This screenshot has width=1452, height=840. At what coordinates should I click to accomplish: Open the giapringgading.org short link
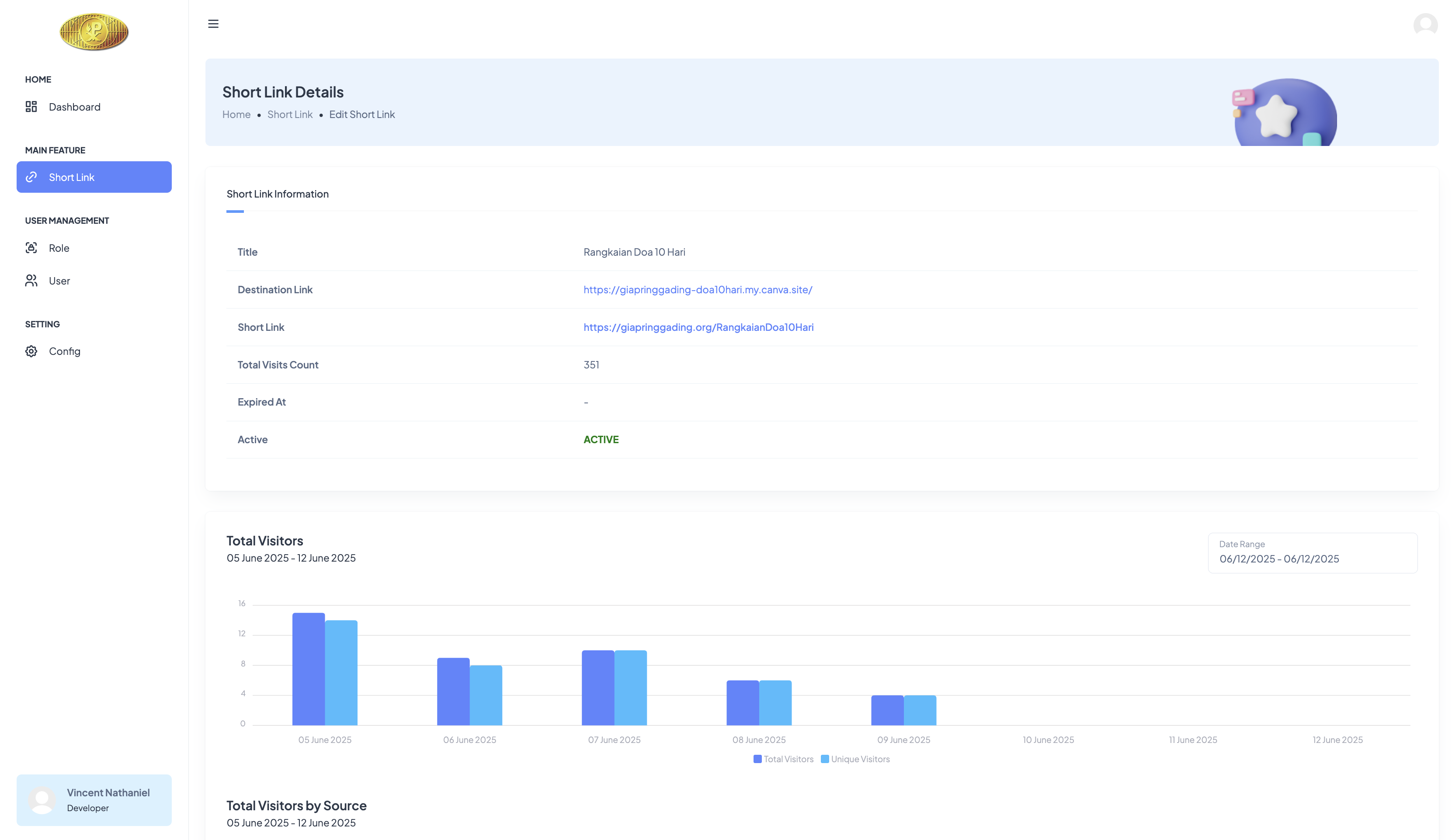point(698,326)
